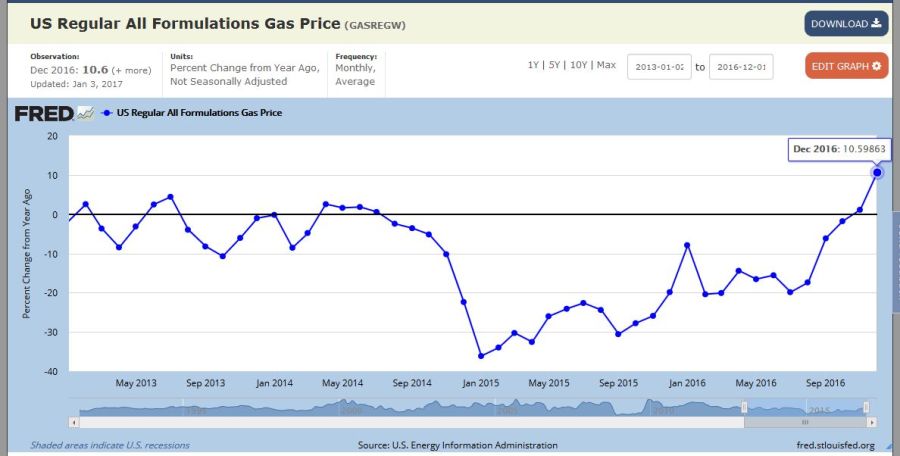The image size is (900, 456).
Task: Click the start date input field
Action: tap(659, 67)
